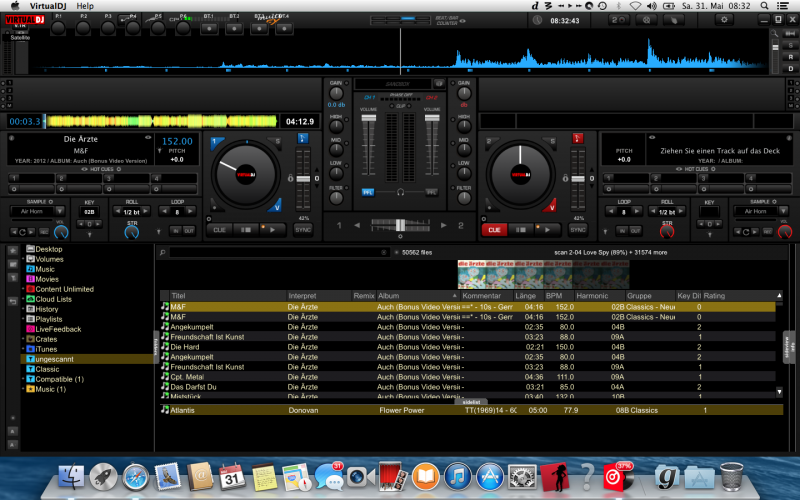Select the Cpt. Metal track row
800x500 pixels.
tap(467, 377)
